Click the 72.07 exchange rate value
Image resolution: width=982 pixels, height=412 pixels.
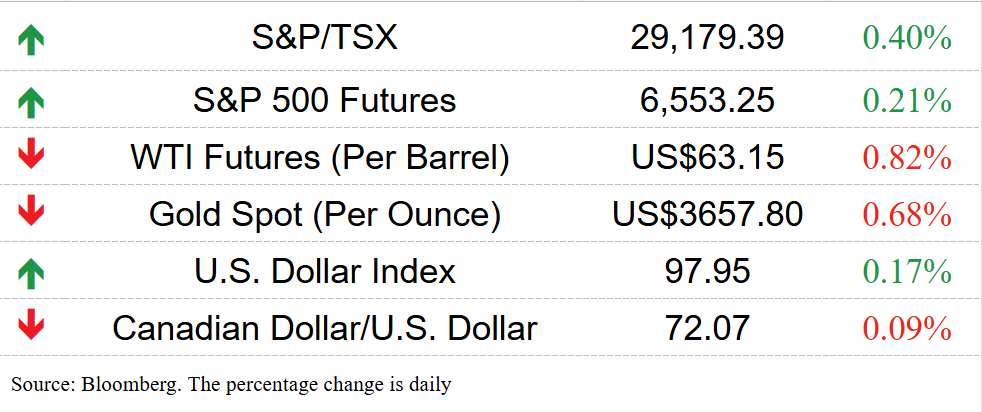(x=707, y=327)
